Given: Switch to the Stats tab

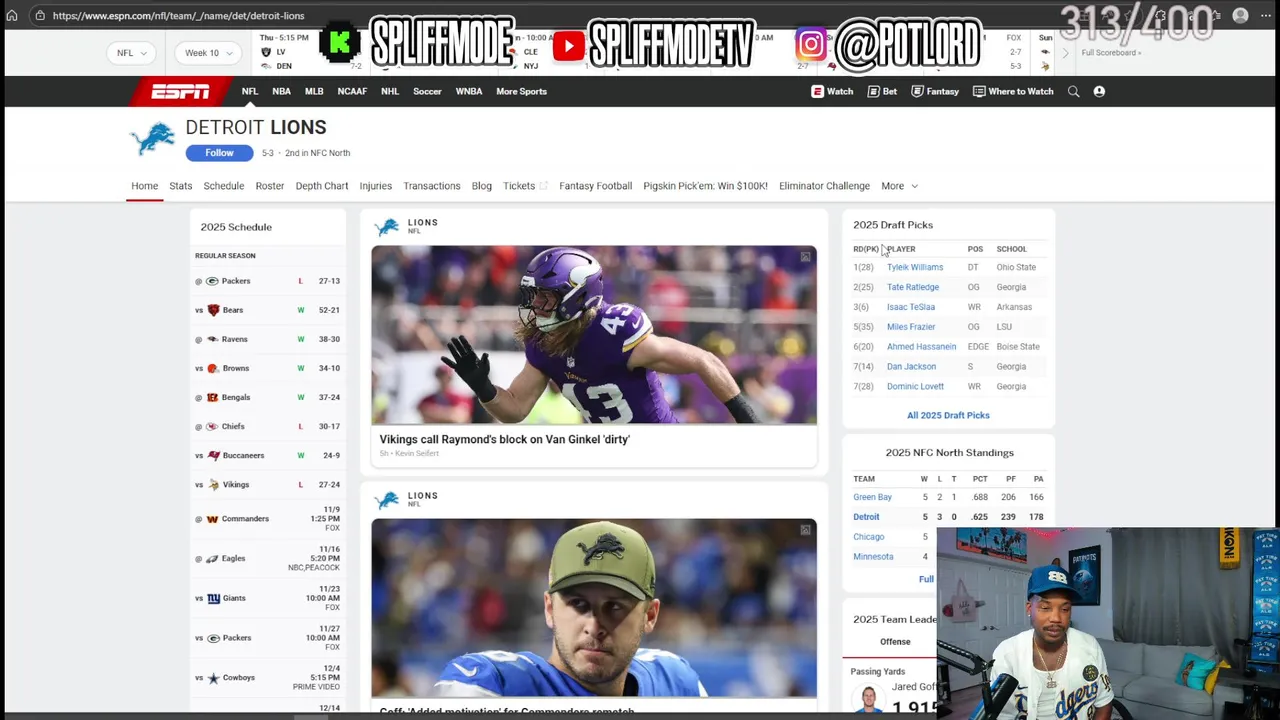Looking at the screenshot, I should click(x=181, y=186).
